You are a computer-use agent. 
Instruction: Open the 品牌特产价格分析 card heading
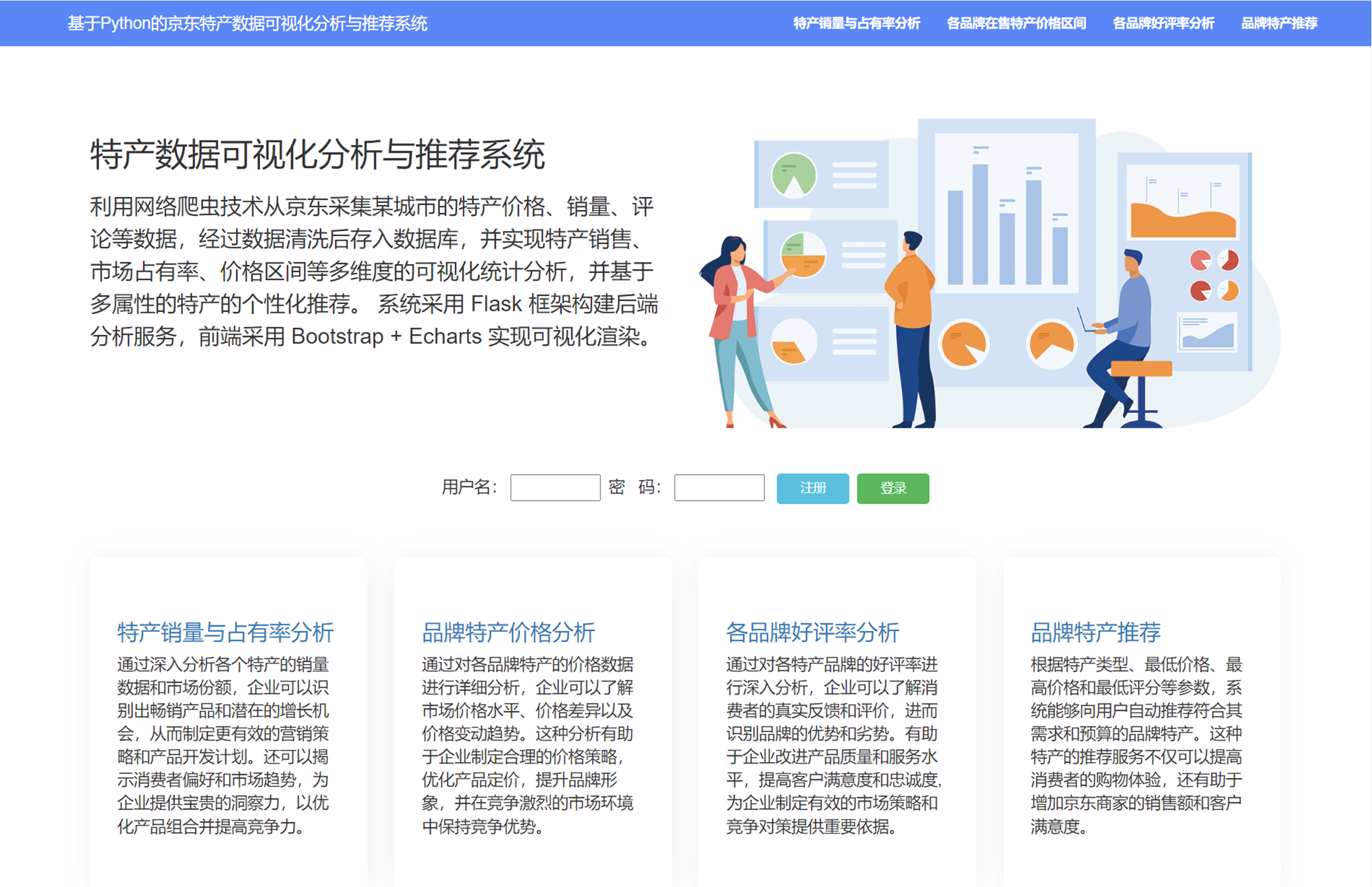[x=508, y=632]
